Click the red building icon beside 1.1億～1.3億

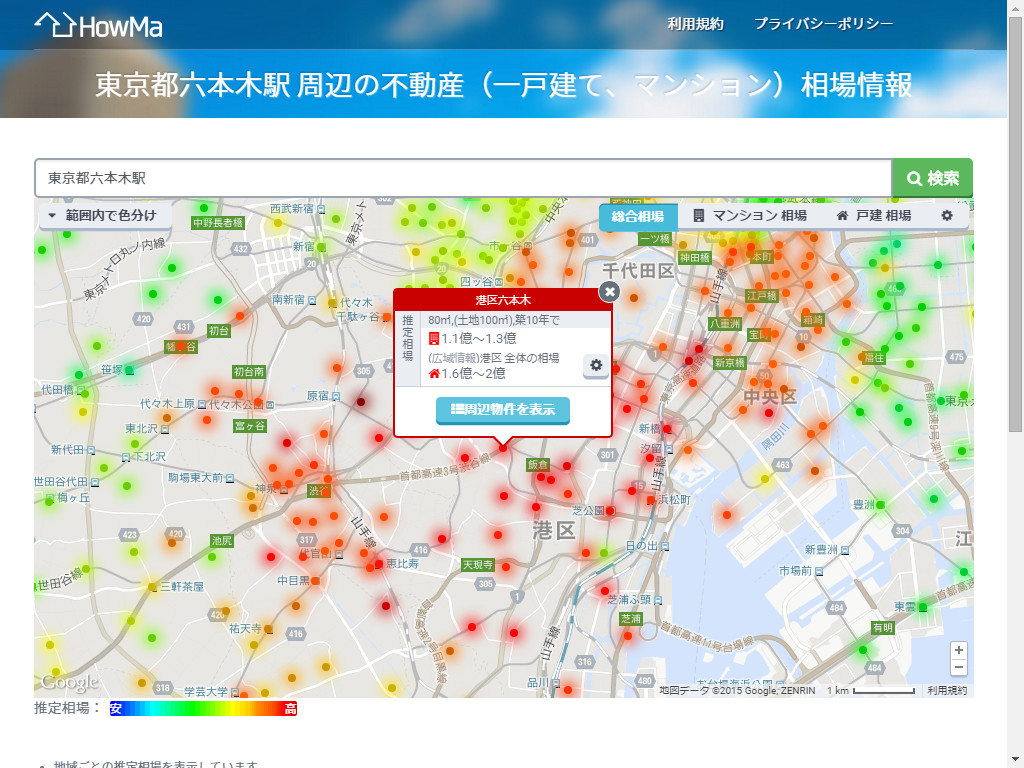[434, 338]
